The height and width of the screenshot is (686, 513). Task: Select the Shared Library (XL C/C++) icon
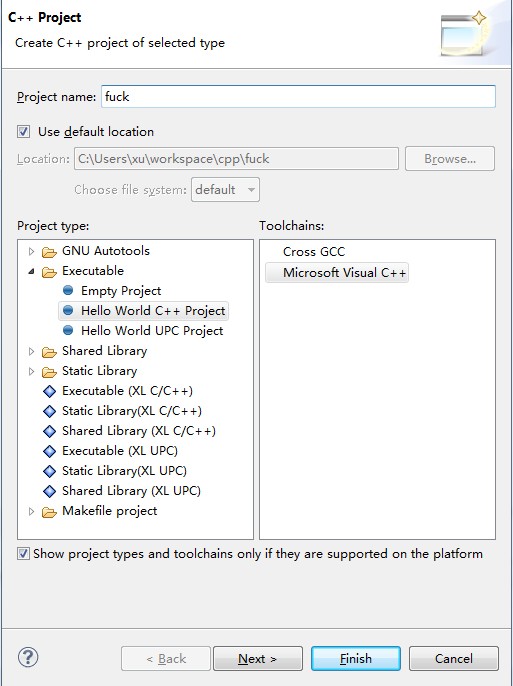pos(49,431)
